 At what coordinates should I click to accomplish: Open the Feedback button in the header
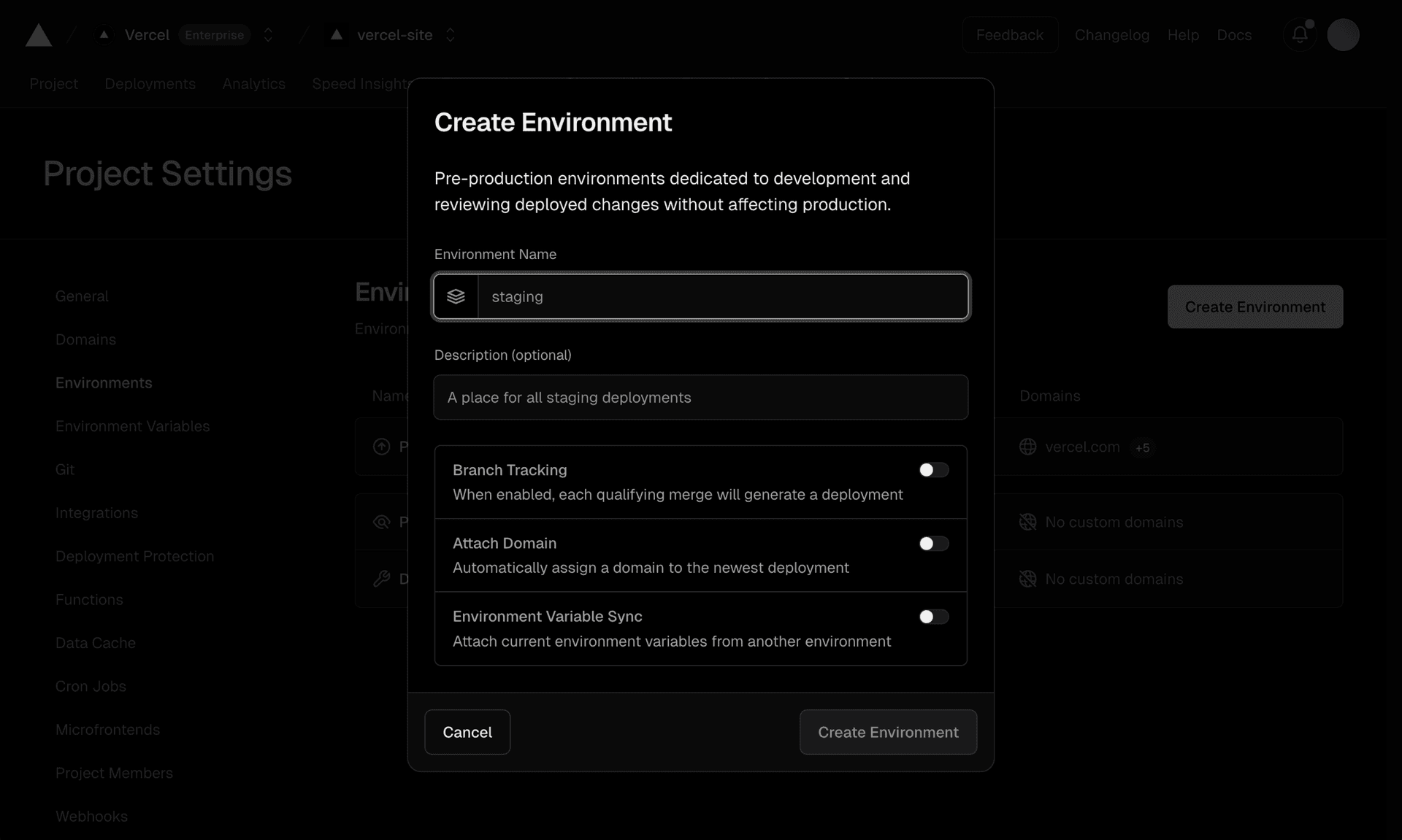1009,35
